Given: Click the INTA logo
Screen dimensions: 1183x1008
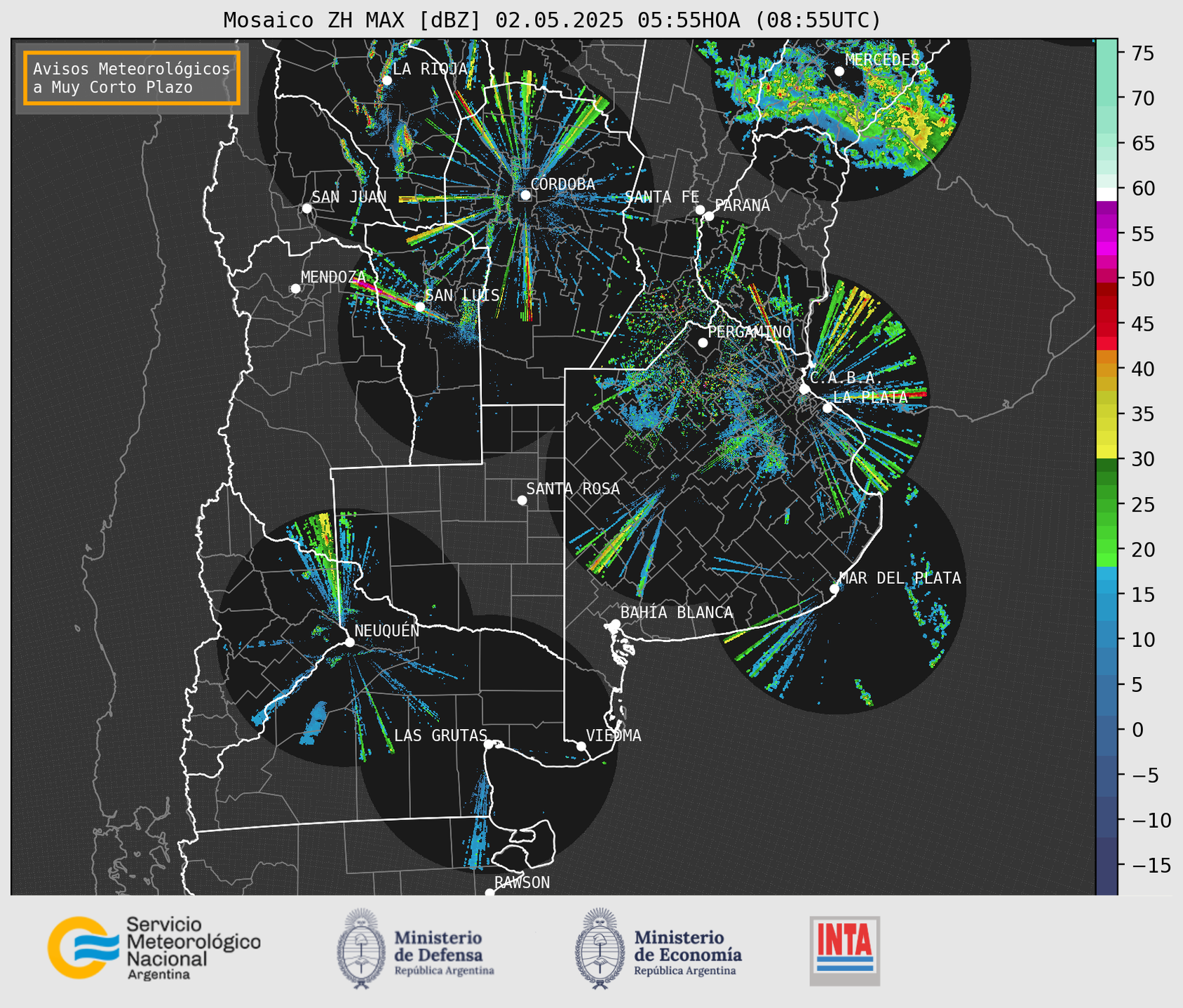Looking at the screenshot, I should (x=844, y=951).
